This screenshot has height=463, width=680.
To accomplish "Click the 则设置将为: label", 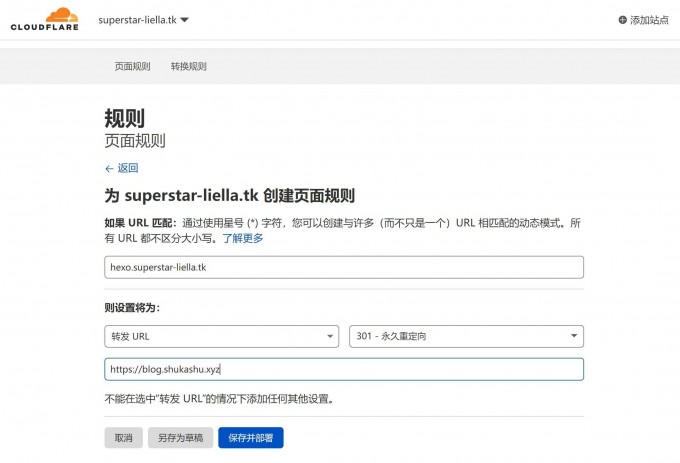I will tap(132, 308).
